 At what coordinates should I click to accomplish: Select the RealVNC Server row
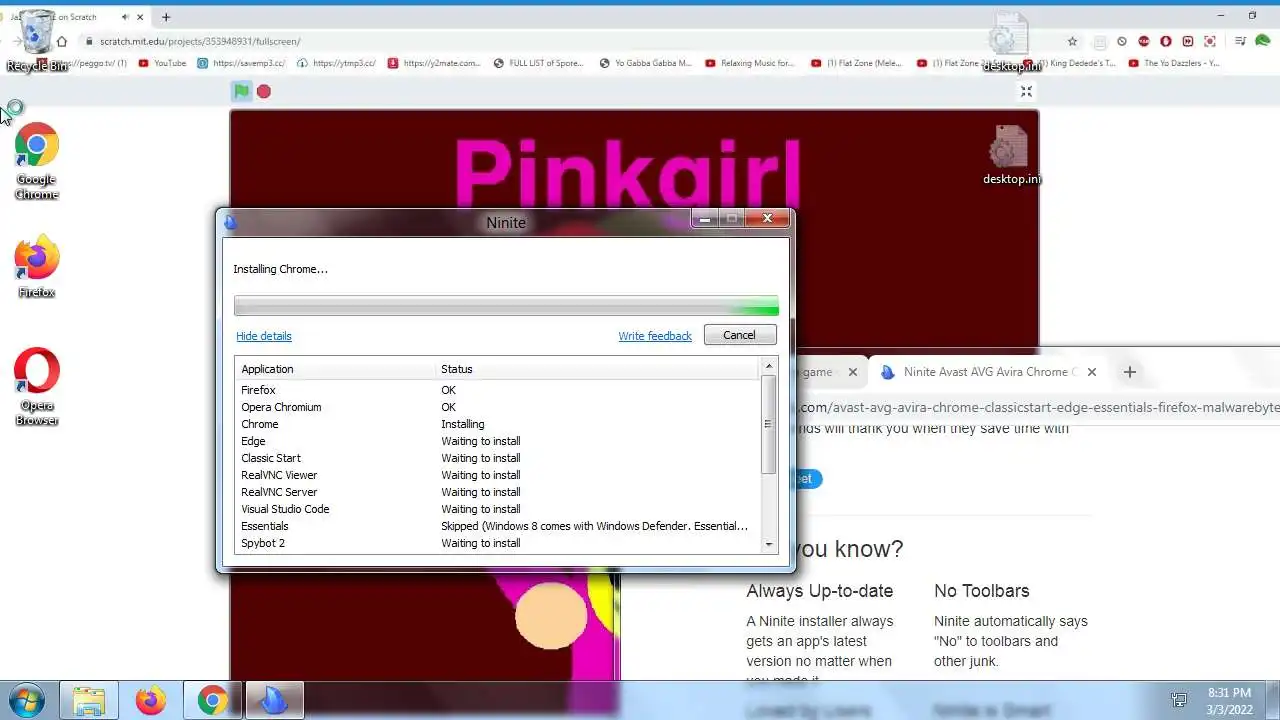(x=497, y=492)
